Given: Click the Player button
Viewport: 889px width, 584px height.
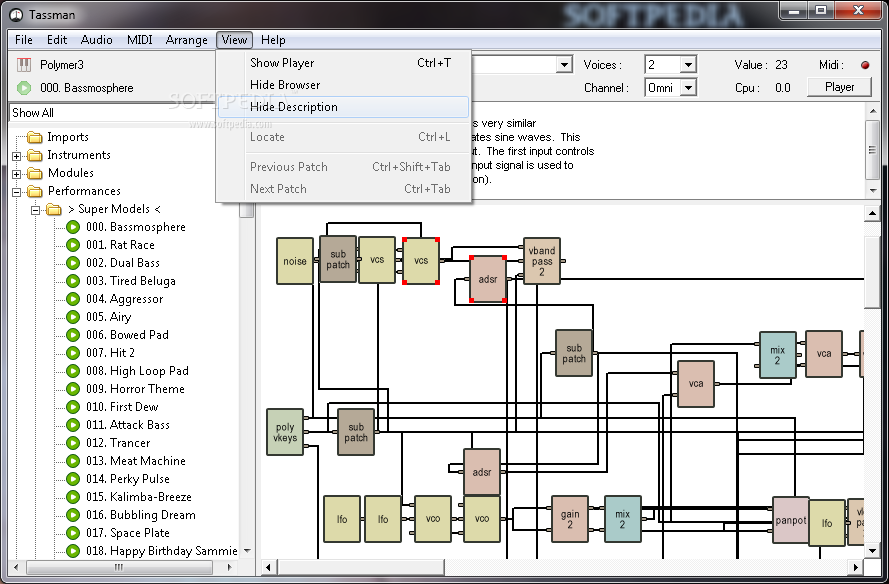Looking at the screenshot, I should [839, 87].
